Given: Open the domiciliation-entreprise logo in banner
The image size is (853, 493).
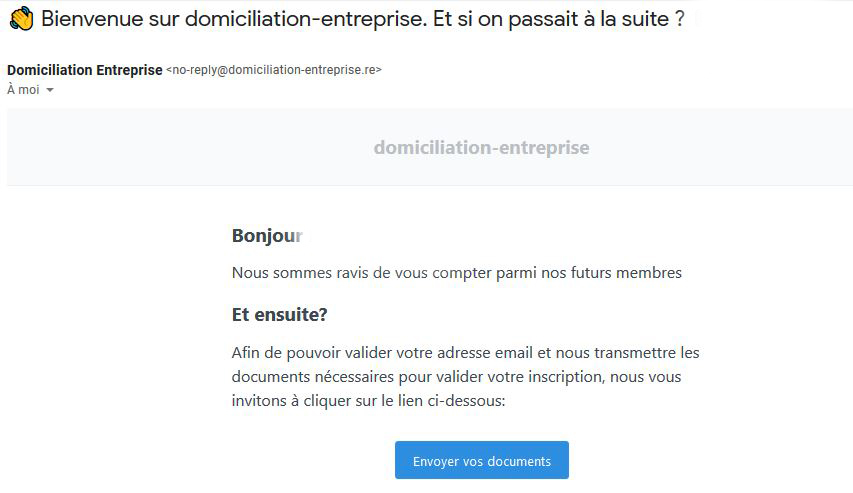Looking at the screenshot, I should tap(481, 147).
